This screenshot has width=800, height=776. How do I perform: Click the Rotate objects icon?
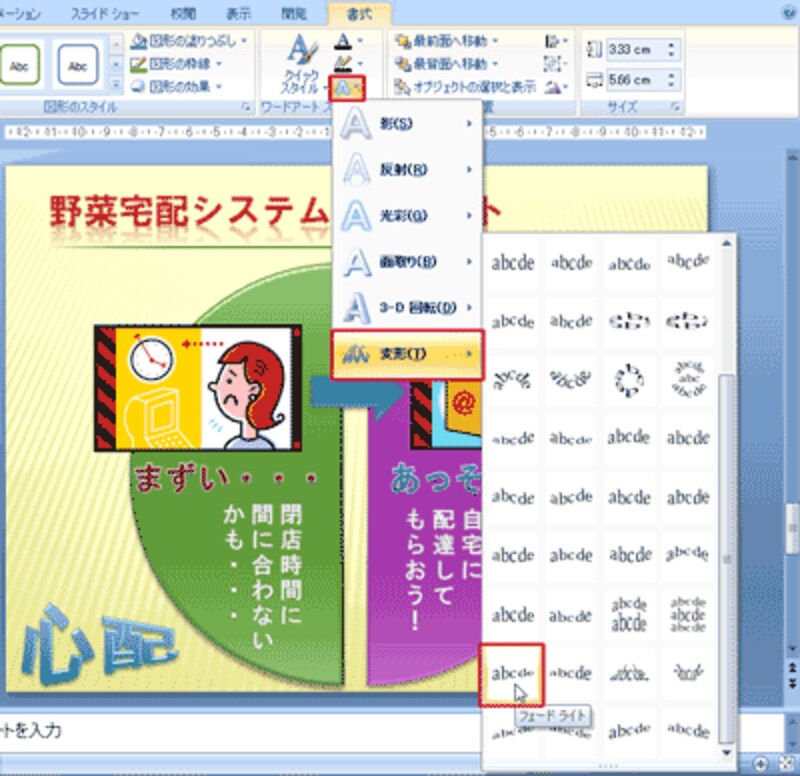point(552,87)
